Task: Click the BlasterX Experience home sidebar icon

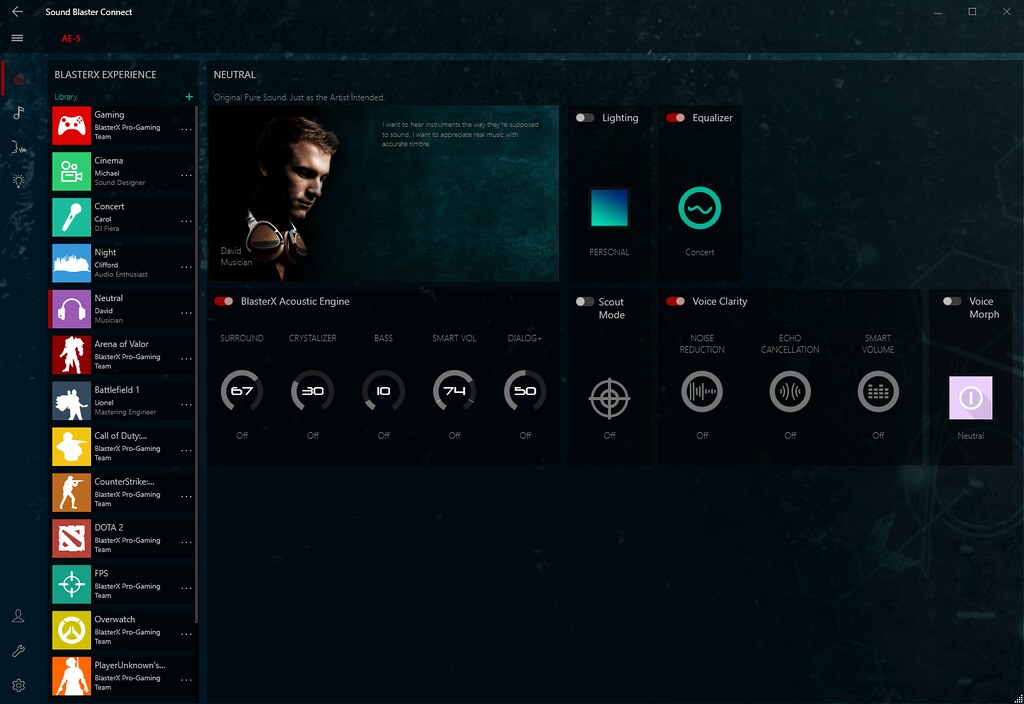Action: (x=18, y=79)
